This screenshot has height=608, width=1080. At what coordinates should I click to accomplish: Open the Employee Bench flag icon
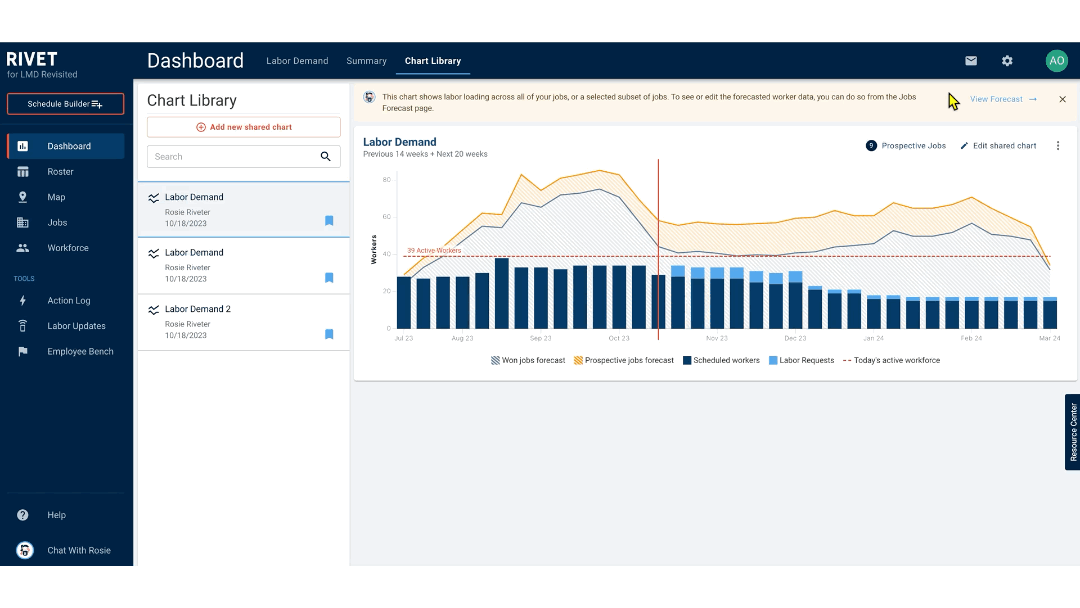pos(22,350)
